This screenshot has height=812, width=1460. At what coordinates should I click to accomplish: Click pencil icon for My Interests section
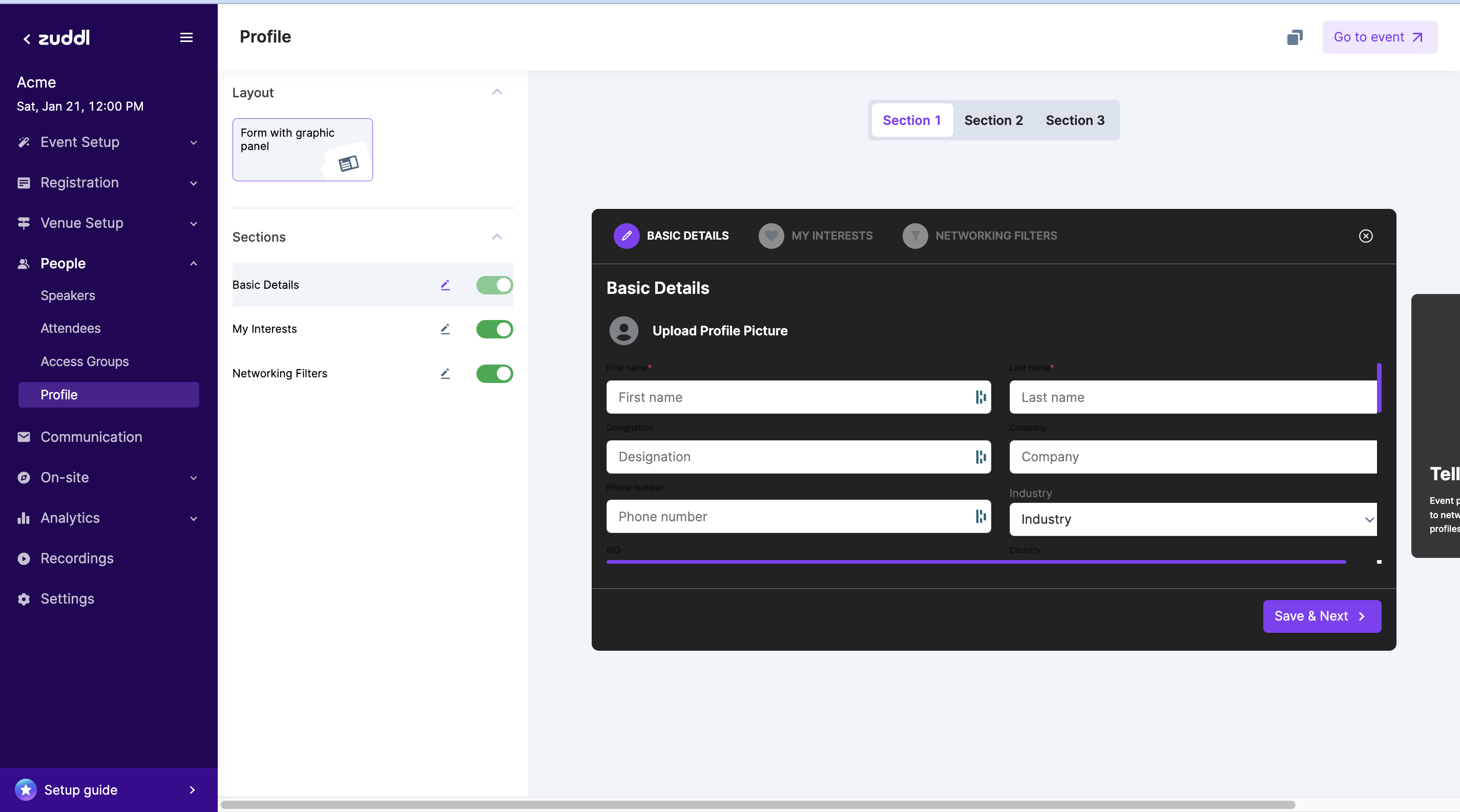[x=445, y=329]
